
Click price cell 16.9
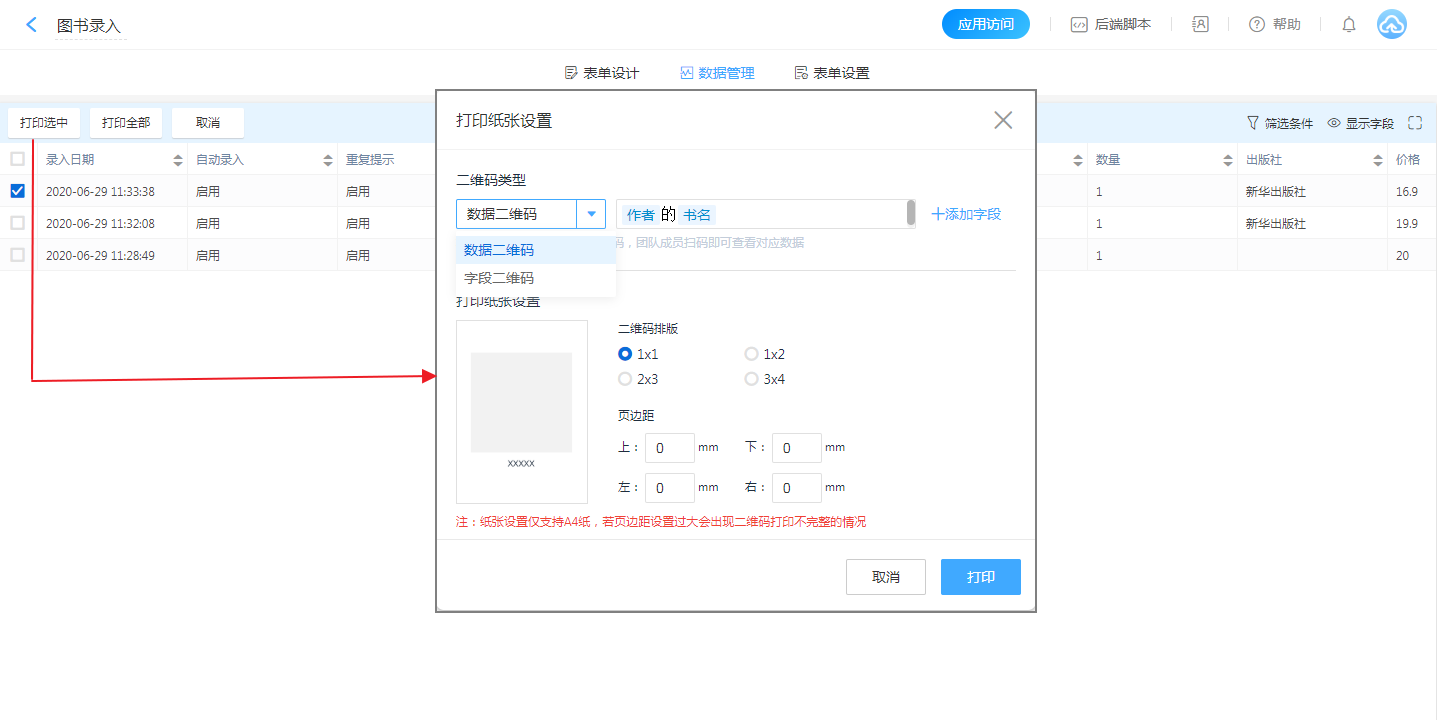pos(1407,191)
